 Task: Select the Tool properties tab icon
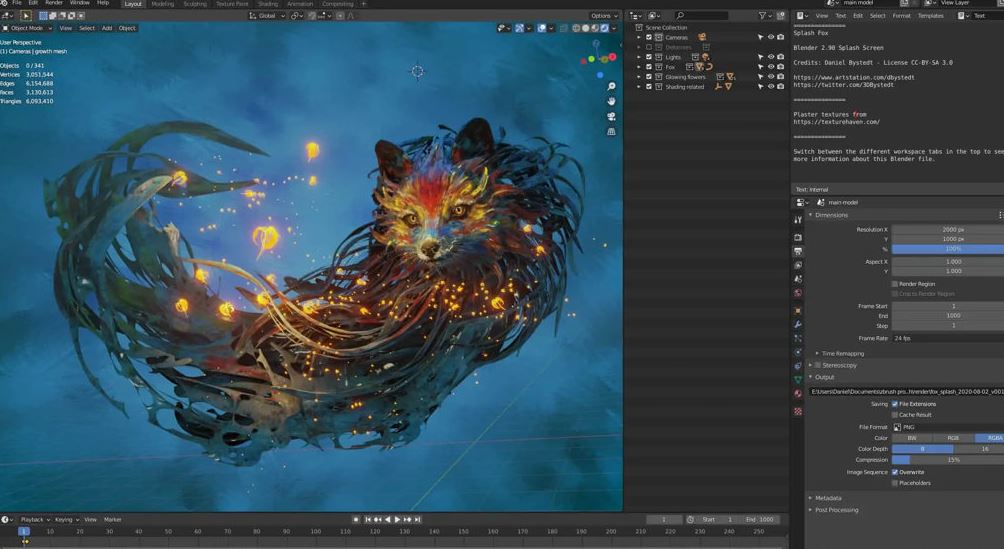coord(798,220)
